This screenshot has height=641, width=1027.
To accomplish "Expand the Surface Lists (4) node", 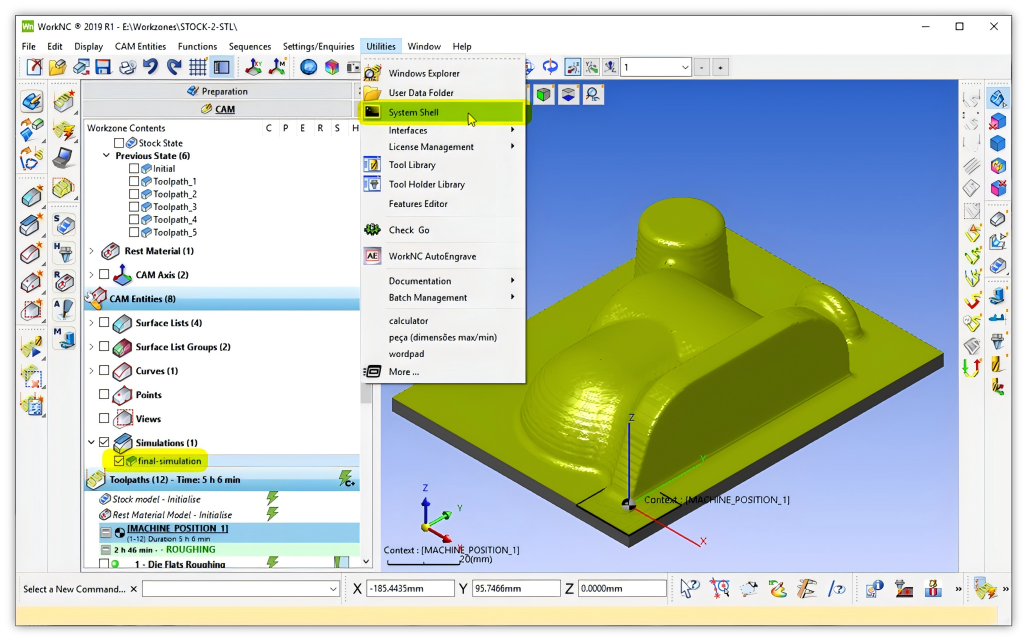I will 92,323.
